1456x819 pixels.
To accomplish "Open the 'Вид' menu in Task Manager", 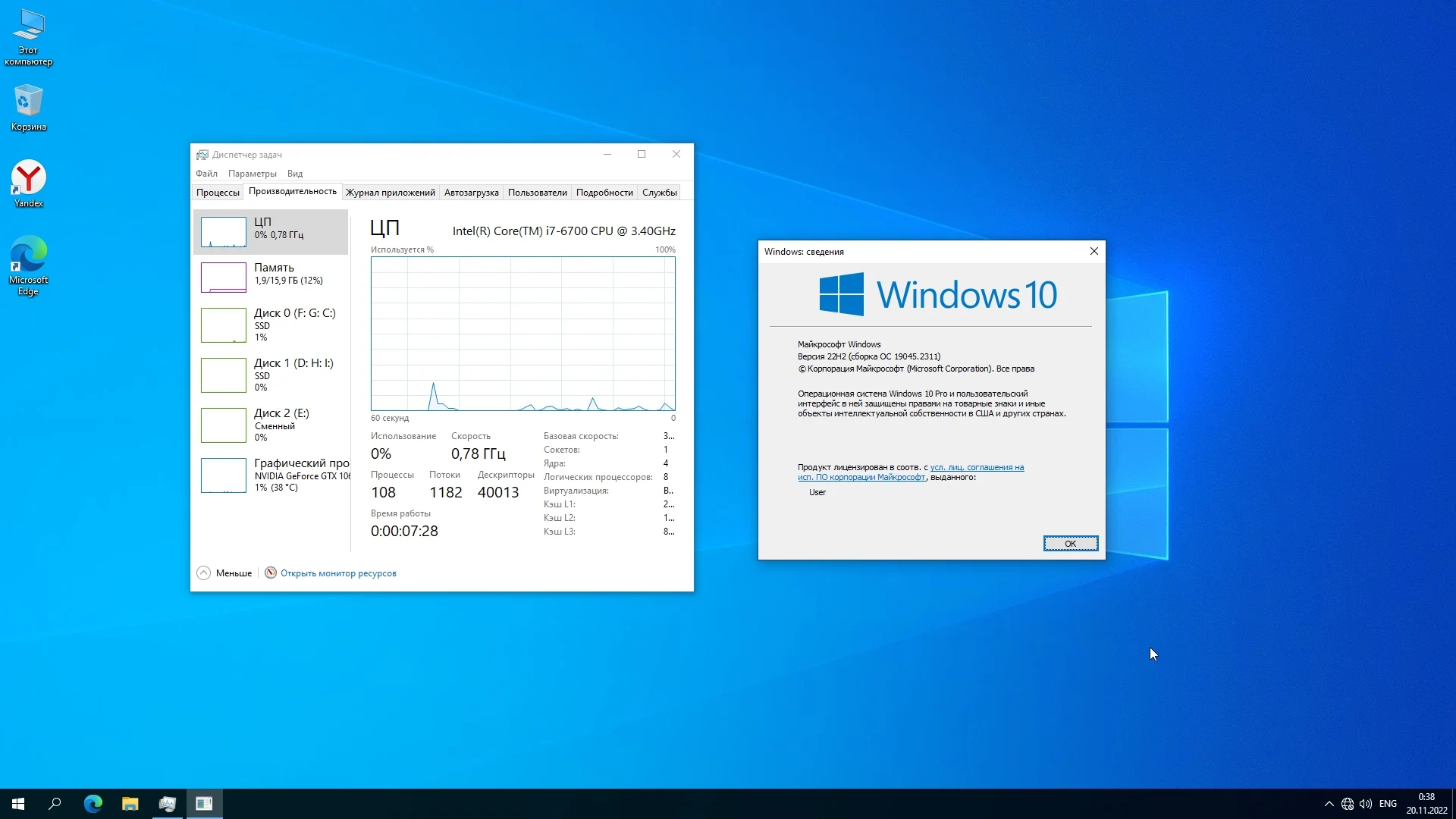I will point(294,174).
